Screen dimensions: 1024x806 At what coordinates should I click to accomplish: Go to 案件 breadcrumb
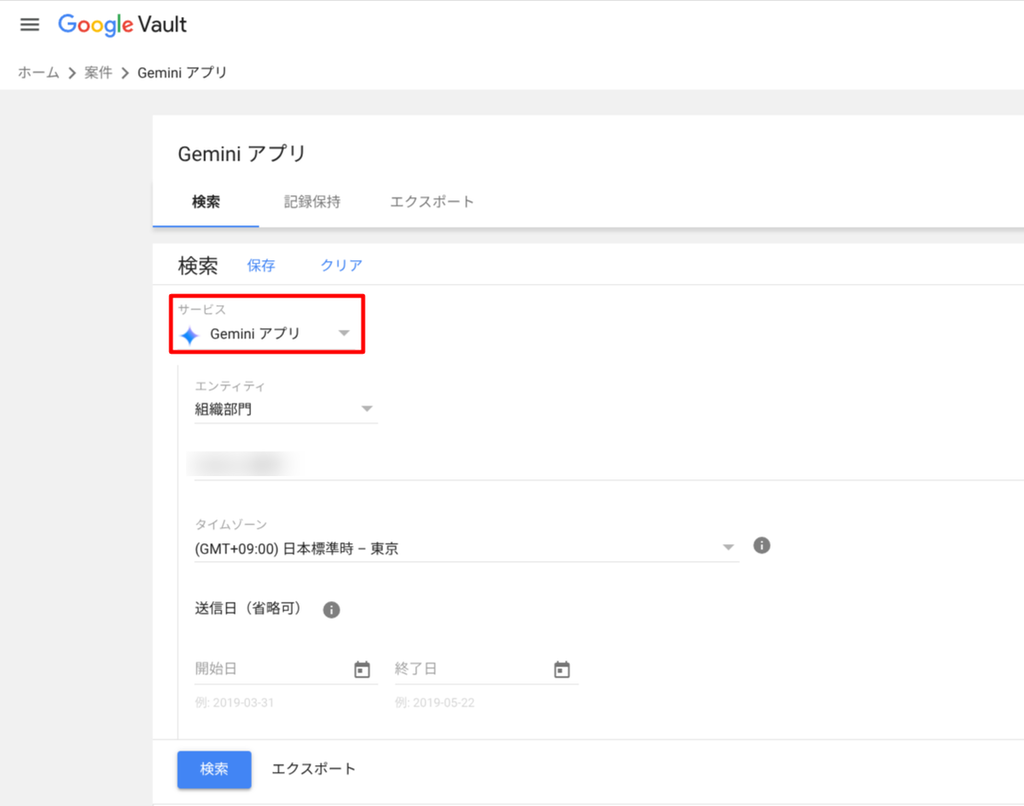[x=98, y=73]
